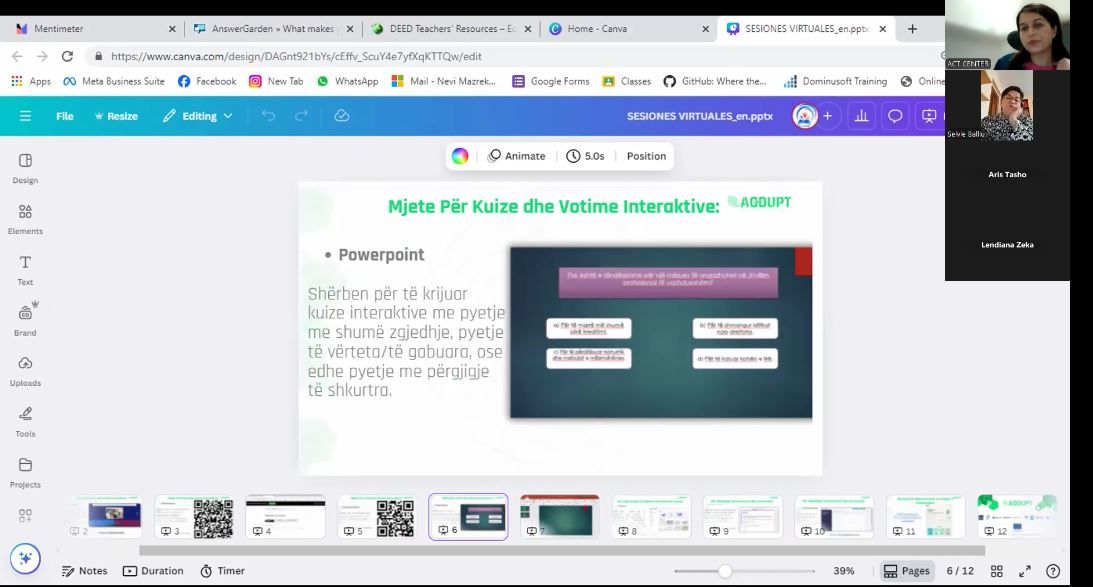Viewport: 1093px width, 587px height.
Task: Open the Uploads panel
Action: pos(25,369)
